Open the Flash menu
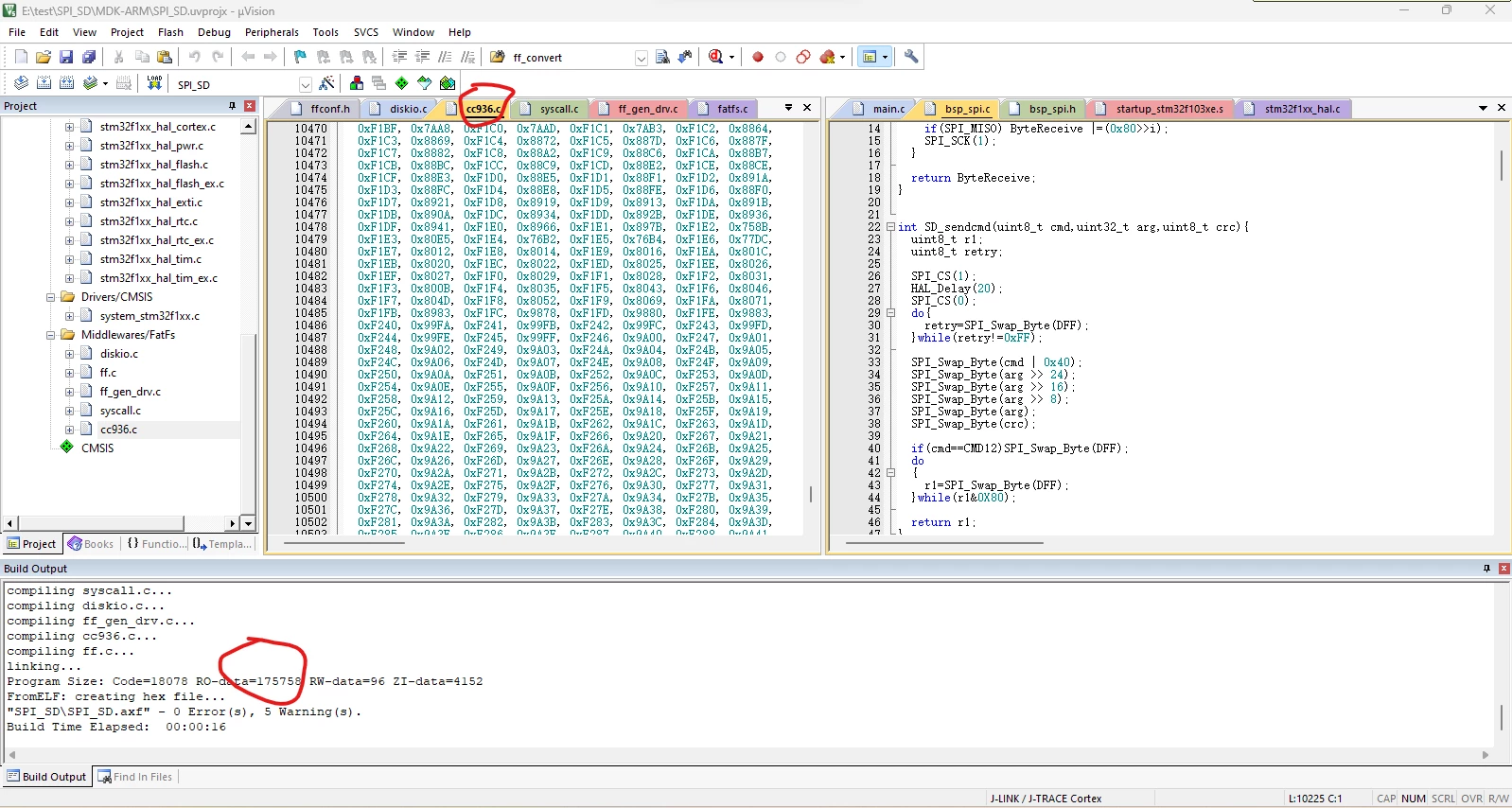The height and width of the screenshot is (808, 1512). pyautogui.click(x=170, y=32)
